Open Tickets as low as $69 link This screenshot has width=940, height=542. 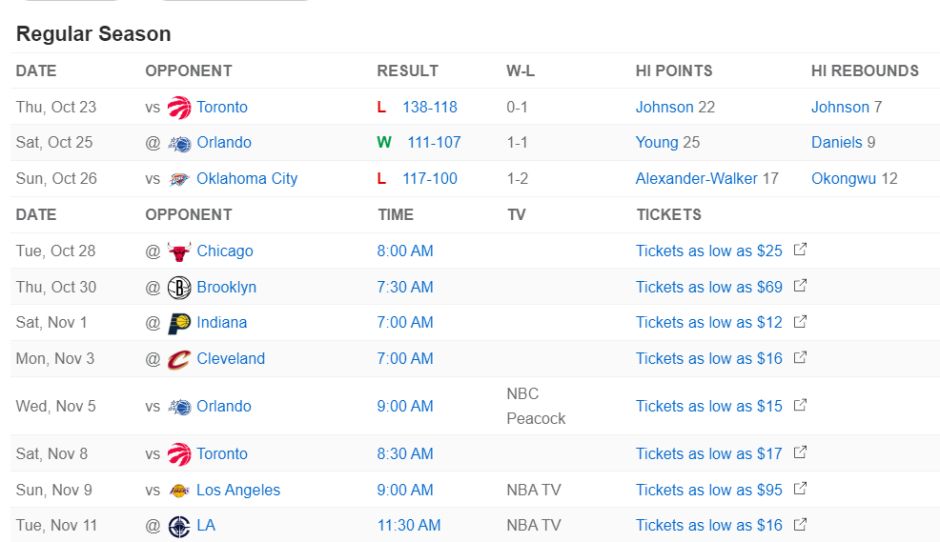point(709,287)
